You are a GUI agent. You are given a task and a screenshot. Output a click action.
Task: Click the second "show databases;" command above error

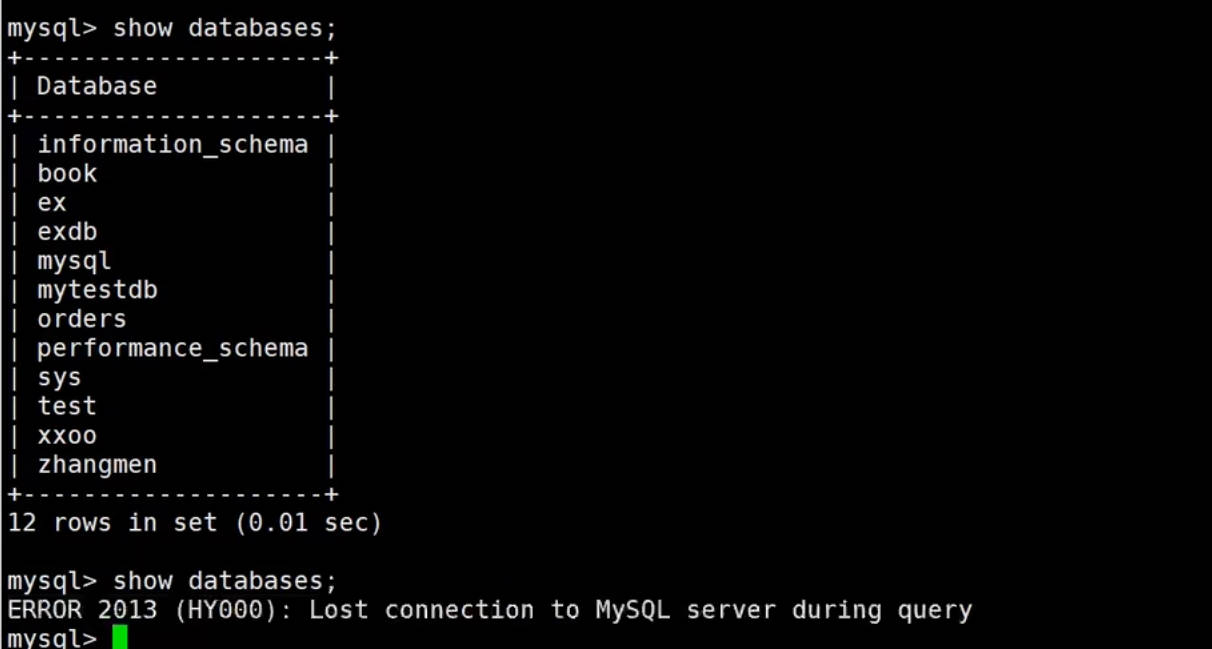225,580
